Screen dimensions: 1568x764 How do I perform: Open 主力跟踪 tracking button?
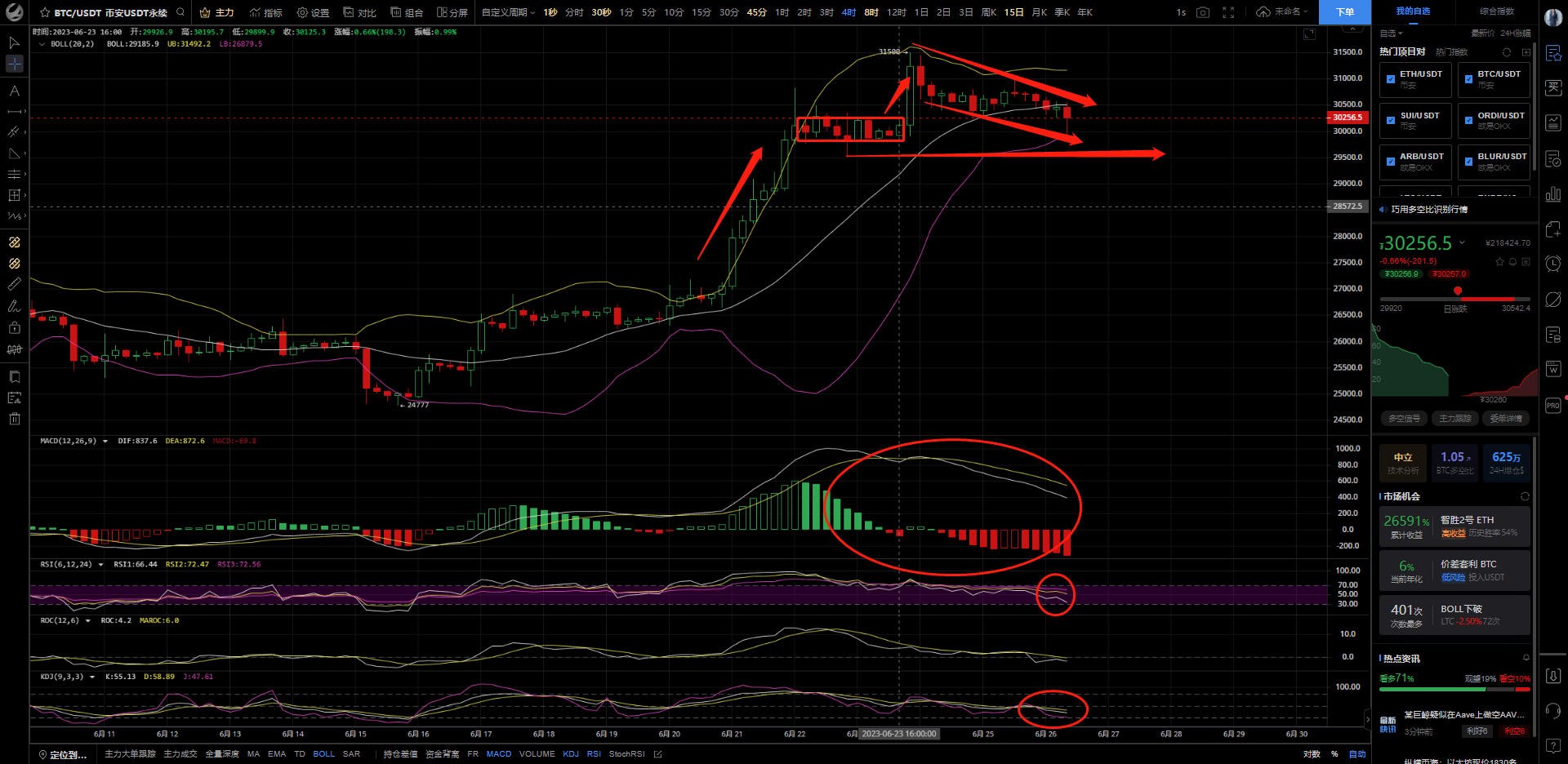point(1455,419)
